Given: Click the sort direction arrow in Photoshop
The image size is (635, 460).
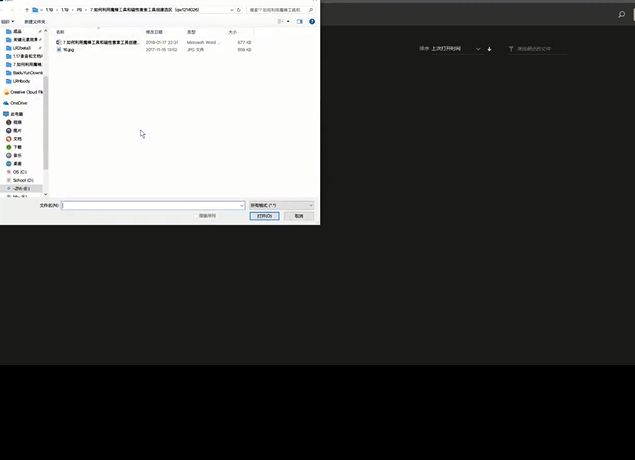Looking at the screenshot, I should tap(489, 49).
